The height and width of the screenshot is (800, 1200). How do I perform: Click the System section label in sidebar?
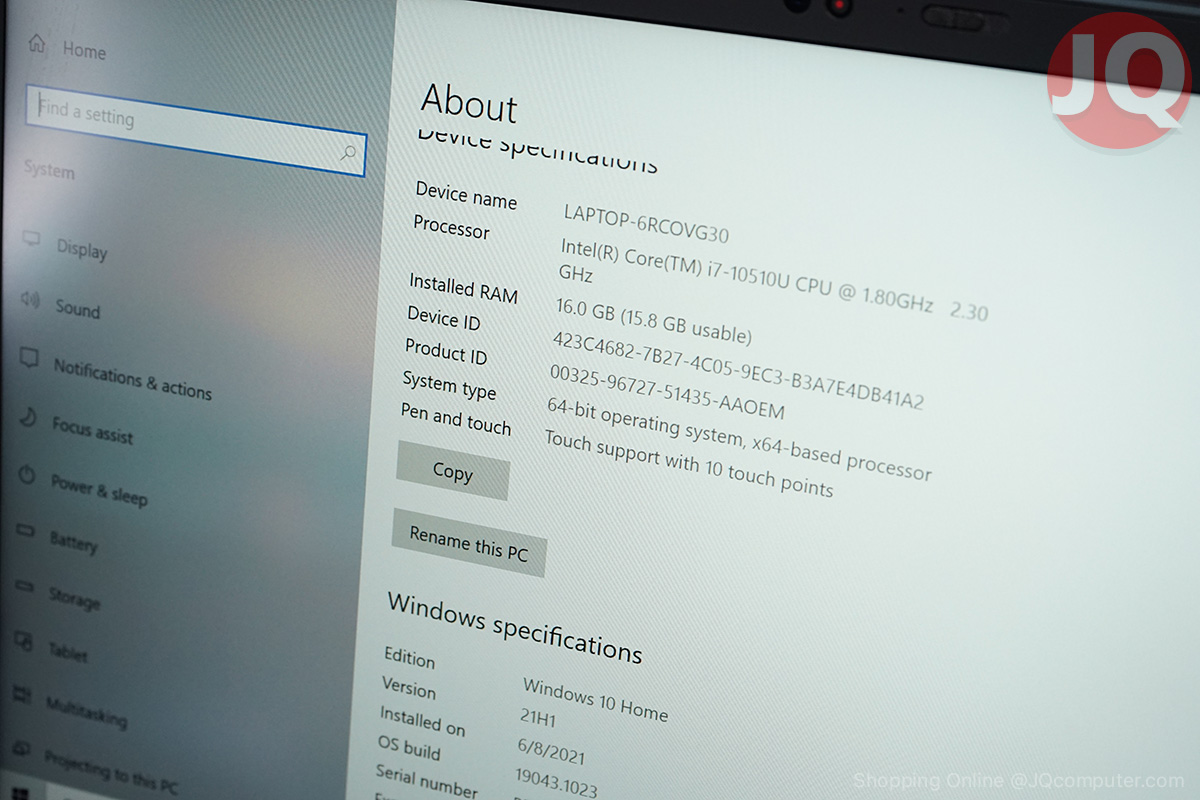tap(49, 169)
